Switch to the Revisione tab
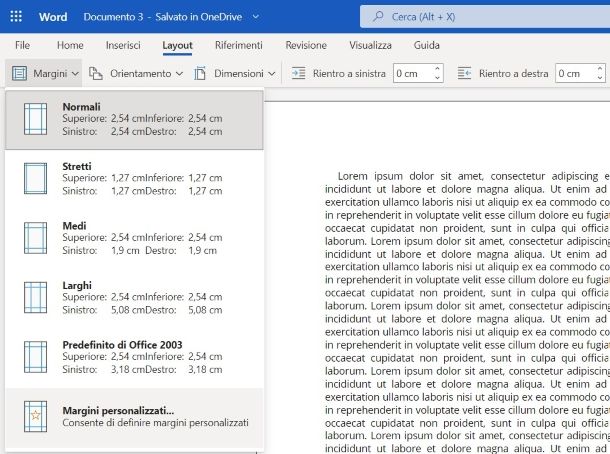 (306, 45)
